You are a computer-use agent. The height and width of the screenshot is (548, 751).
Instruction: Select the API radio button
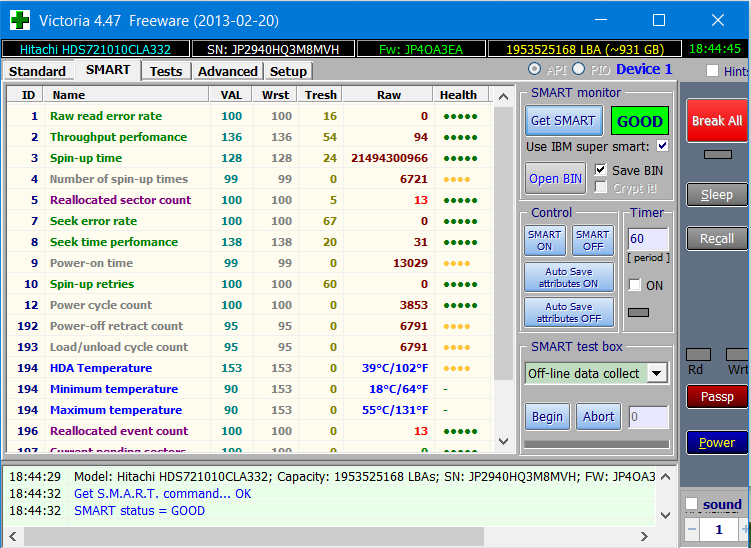[534, 69]
